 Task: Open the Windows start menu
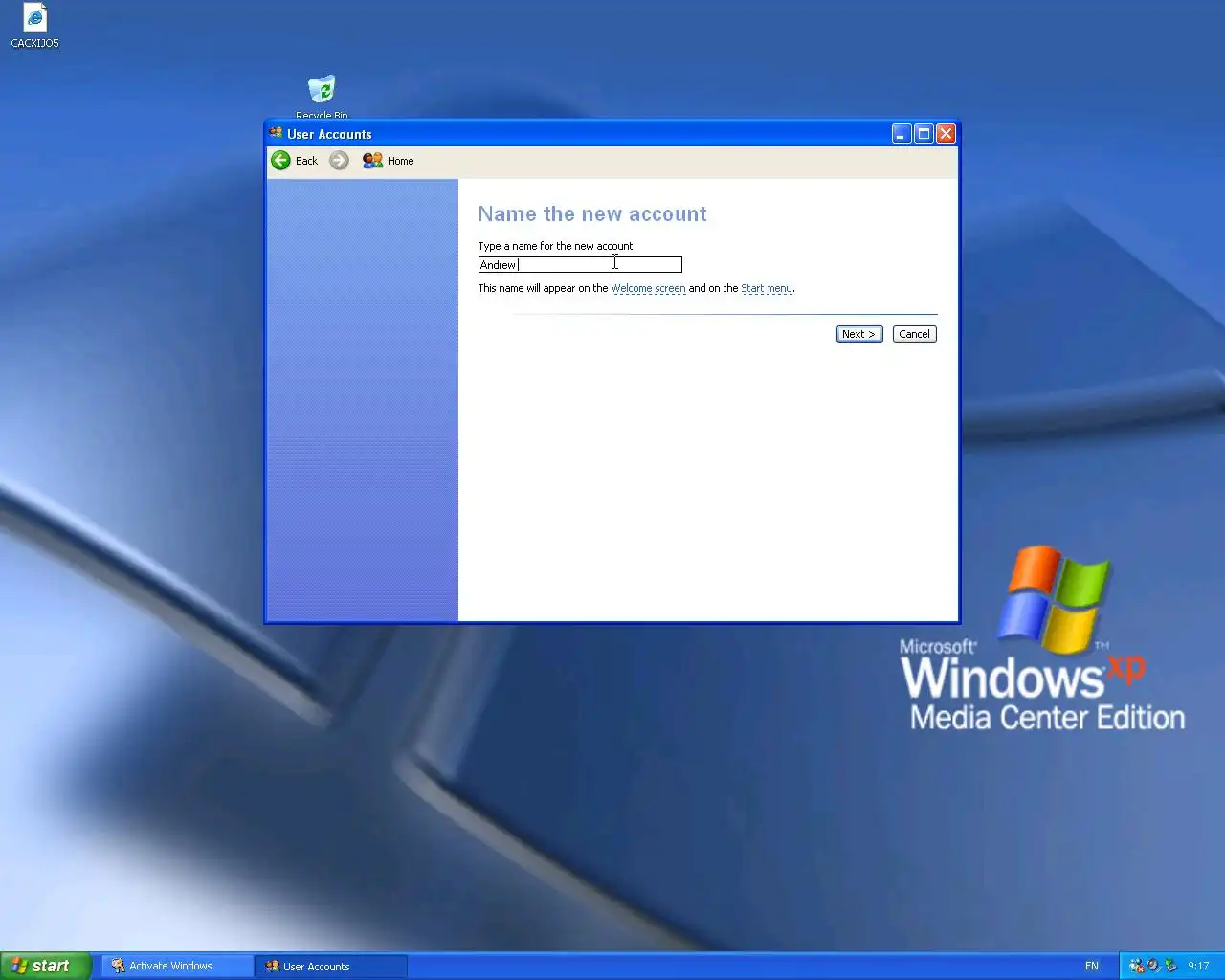point(45,966)
